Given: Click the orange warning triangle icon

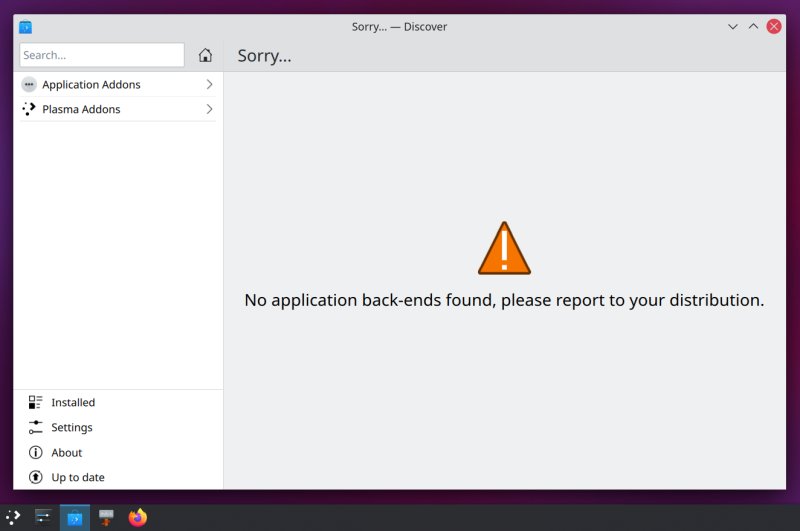Looking at the screenshot, I should [x=504, y=248].
